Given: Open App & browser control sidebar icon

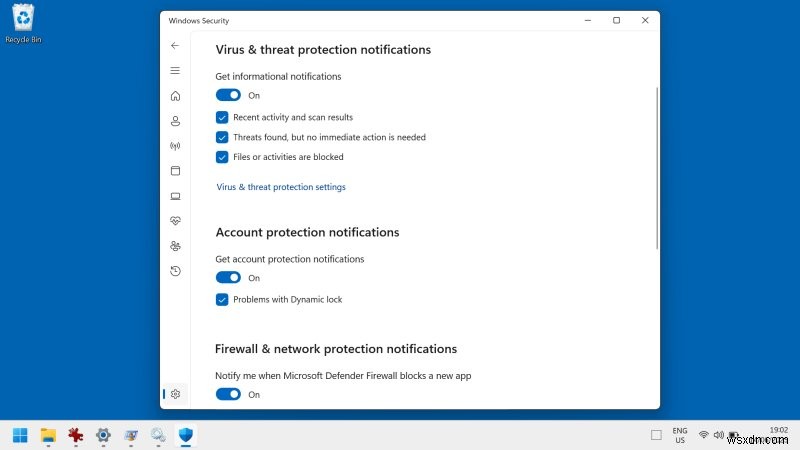Looking at the screenshot, I should [176, 171].
